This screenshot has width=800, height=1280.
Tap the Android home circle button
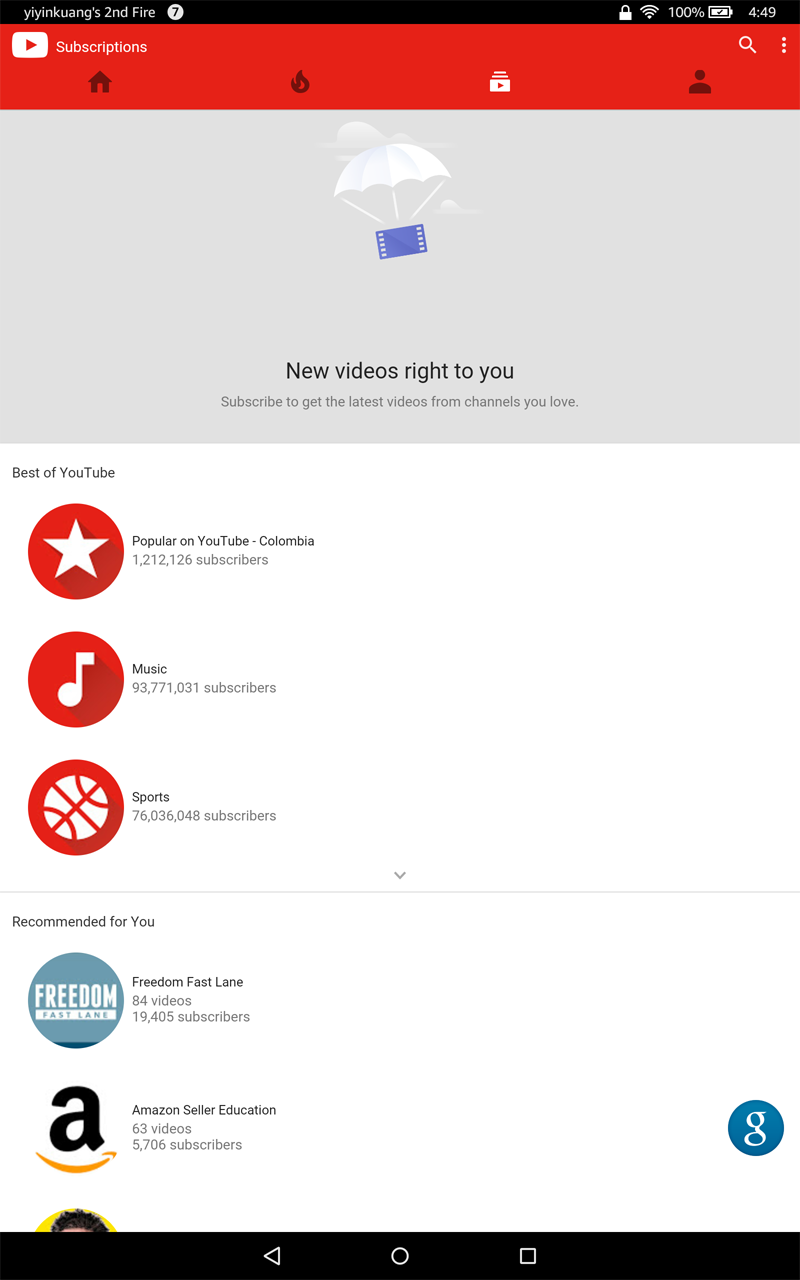(400, 1256)
